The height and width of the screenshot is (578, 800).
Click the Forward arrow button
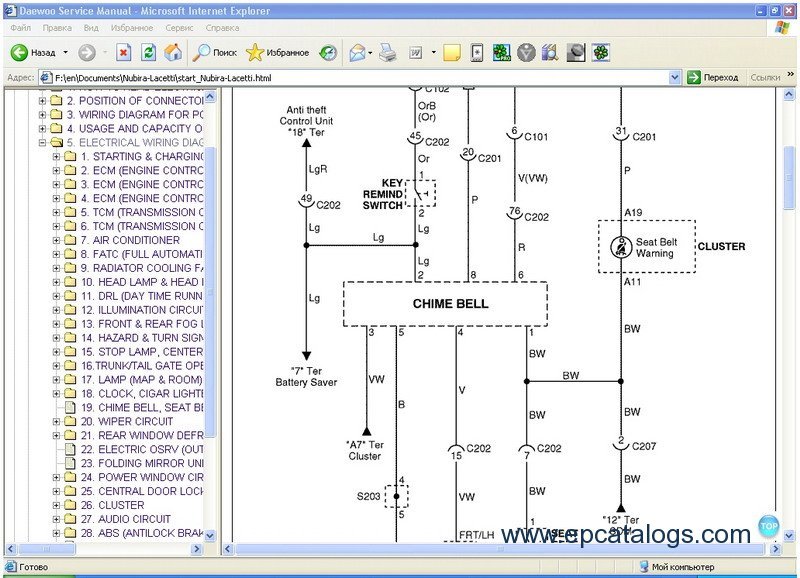[x=87, y=52]
